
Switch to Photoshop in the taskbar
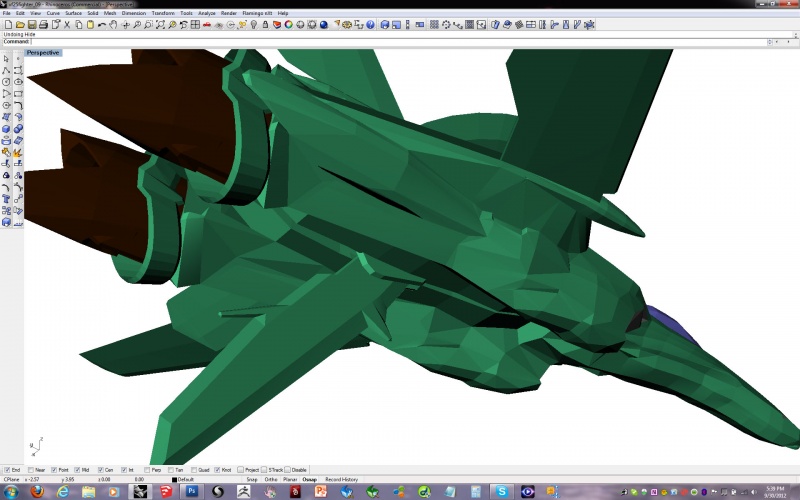tap(192, 492)
